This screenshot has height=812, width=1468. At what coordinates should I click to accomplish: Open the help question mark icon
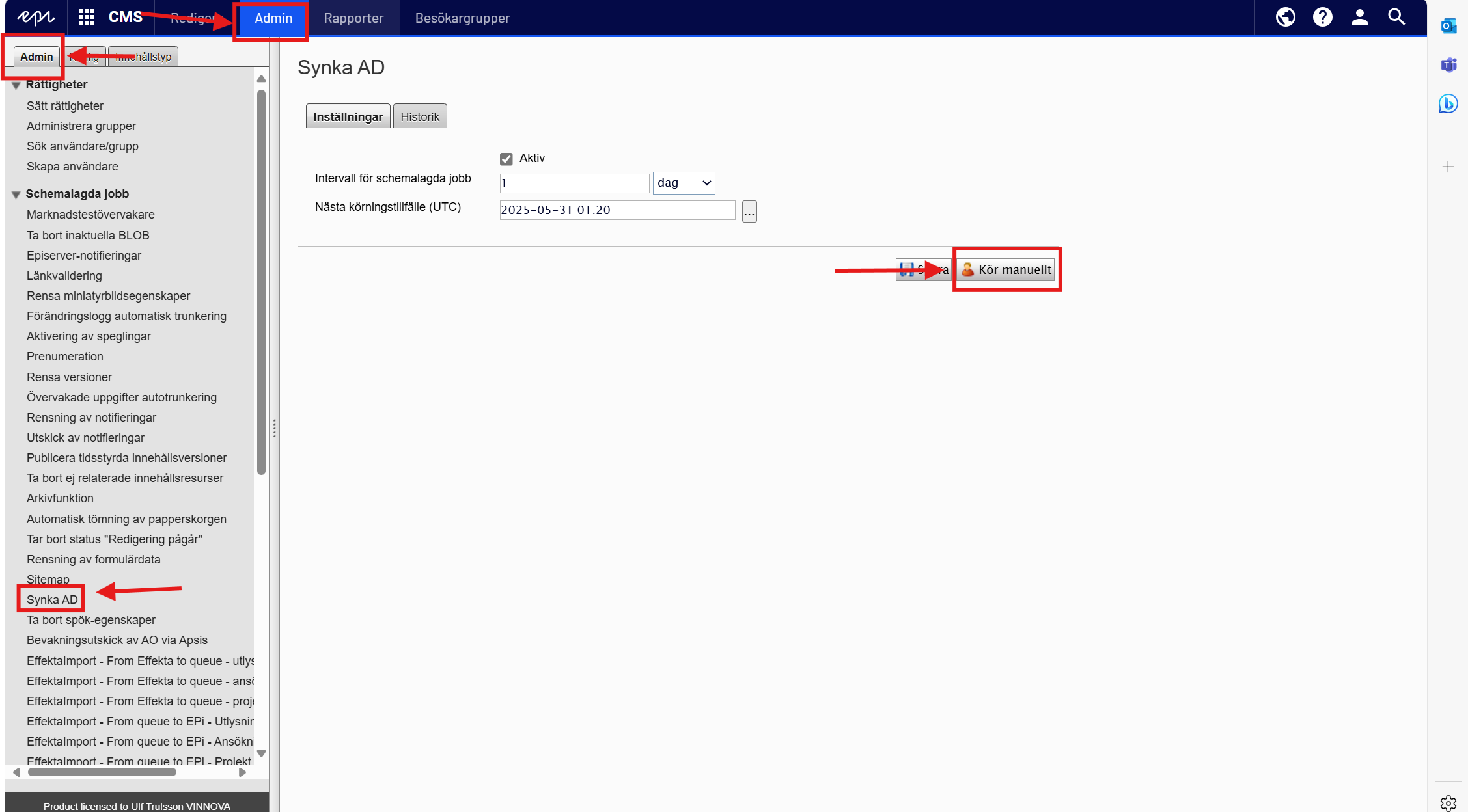coord(1322,18)
